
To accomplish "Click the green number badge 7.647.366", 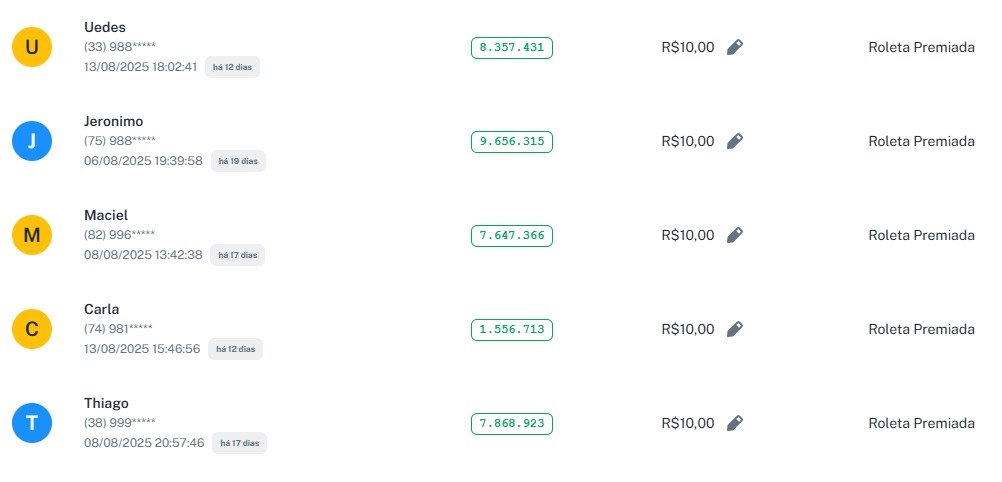I will point(512,235).
